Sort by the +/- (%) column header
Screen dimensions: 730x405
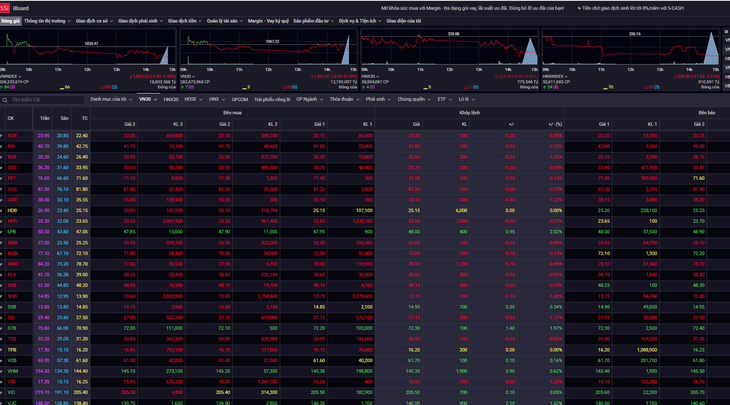click(x=555, y=124)
